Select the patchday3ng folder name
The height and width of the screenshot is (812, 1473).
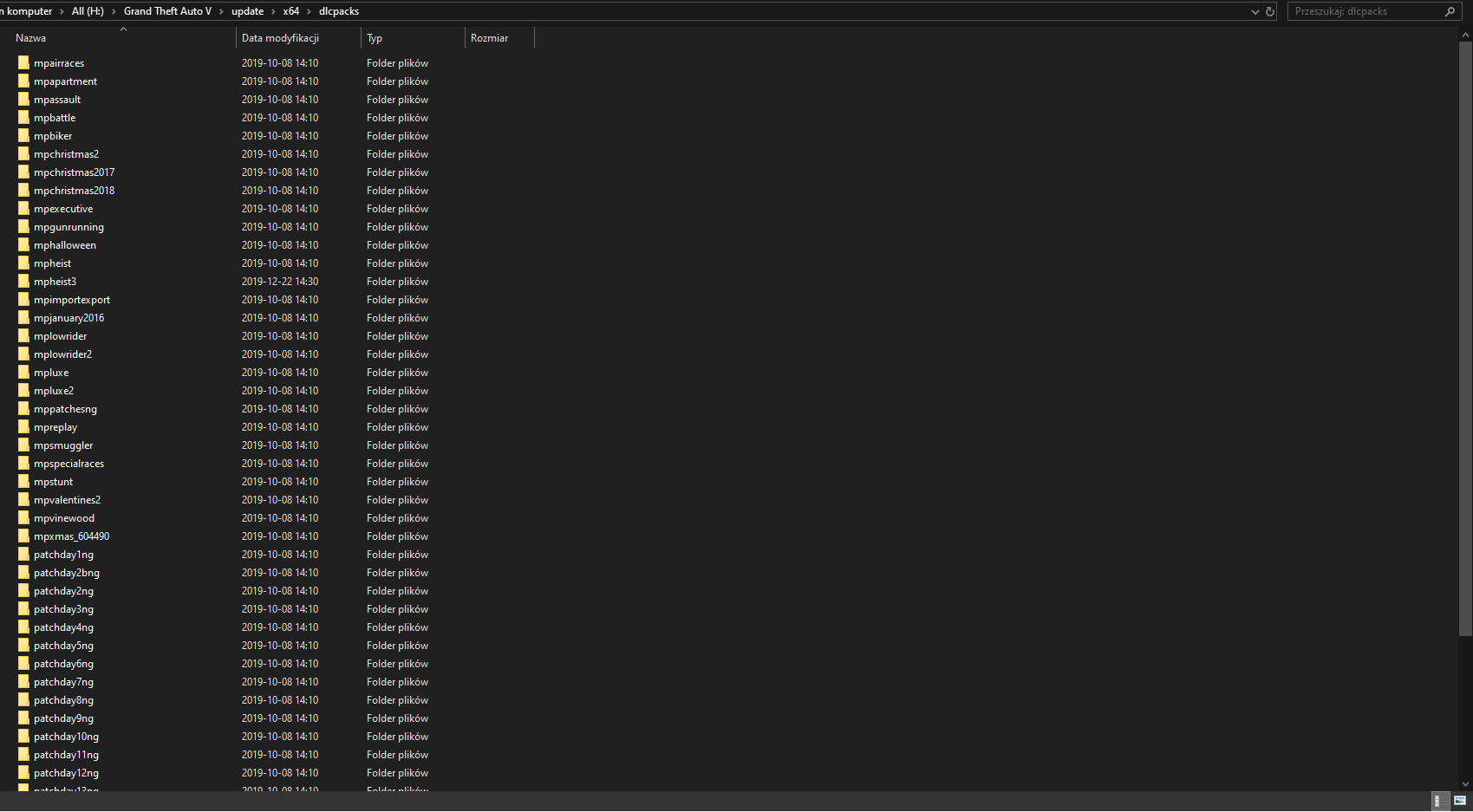point(63,609)
